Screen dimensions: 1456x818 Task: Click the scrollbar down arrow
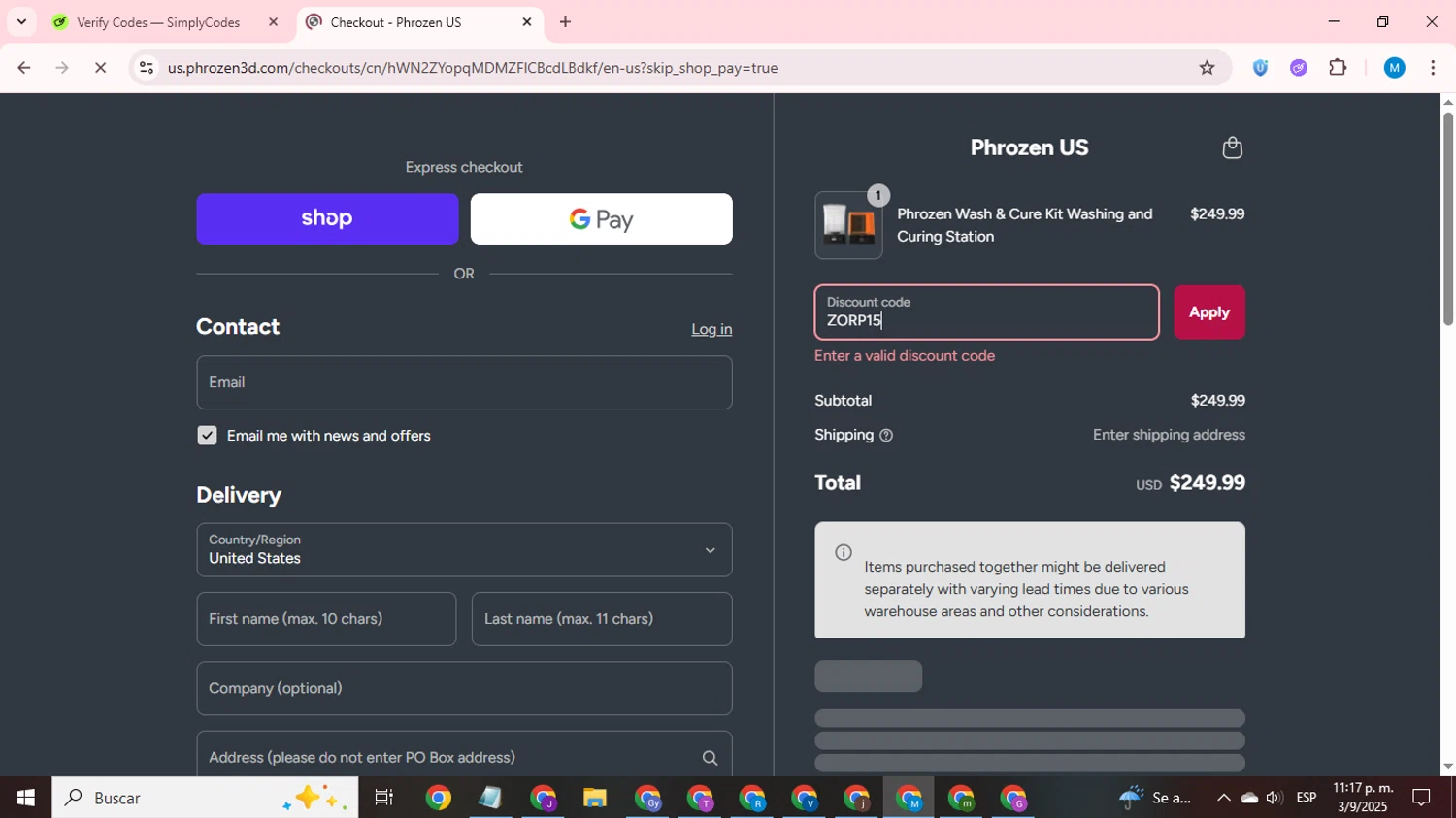click(1448, 767)
